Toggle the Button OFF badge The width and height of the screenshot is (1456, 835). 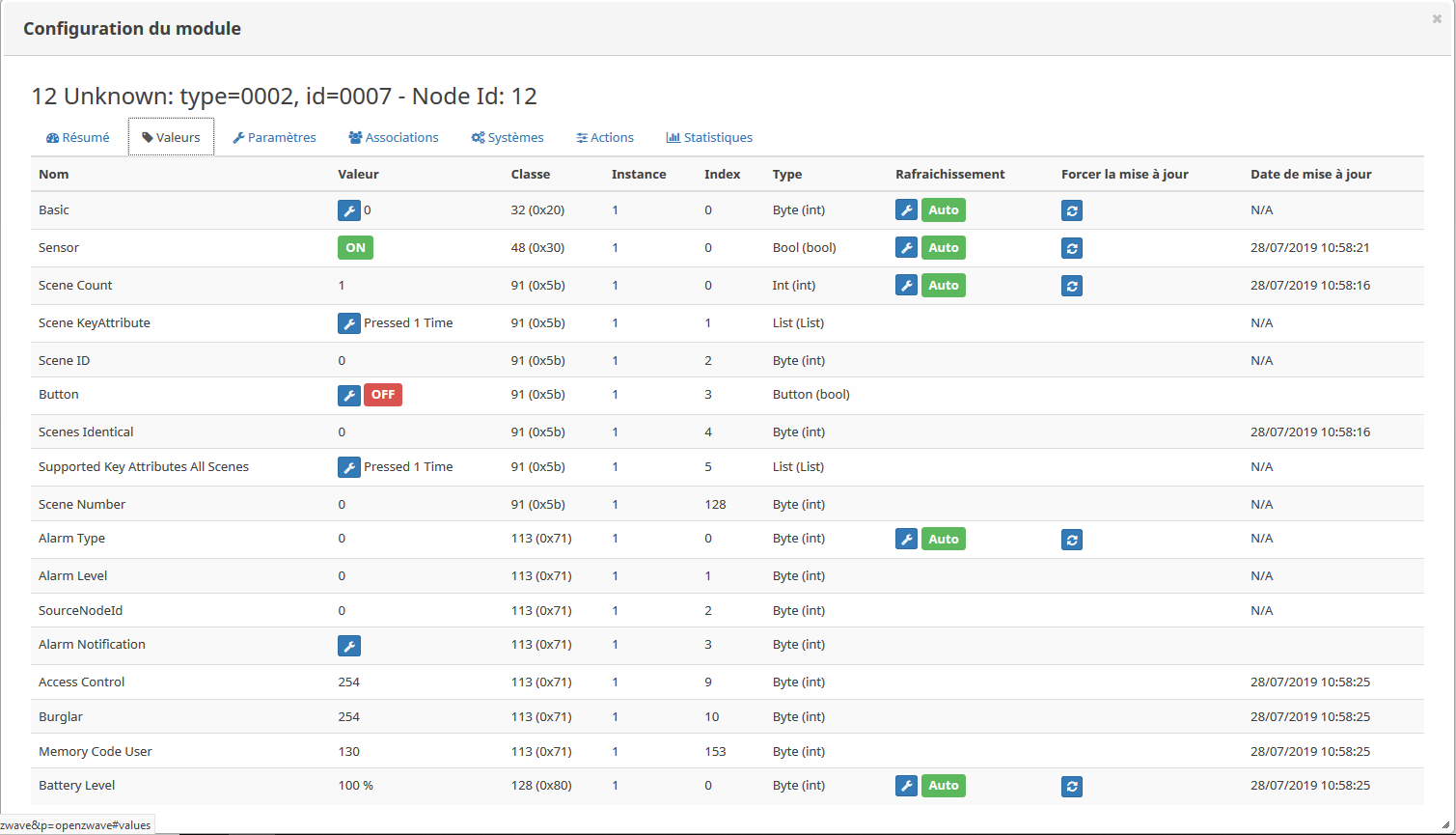click(x=383, y=395)
